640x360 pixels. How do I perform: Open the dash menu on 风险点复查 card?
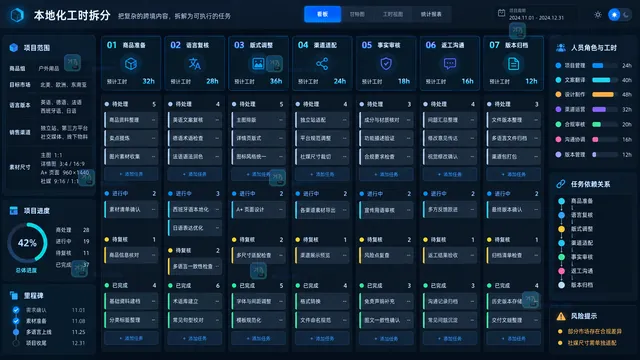[x=408, y=255]
